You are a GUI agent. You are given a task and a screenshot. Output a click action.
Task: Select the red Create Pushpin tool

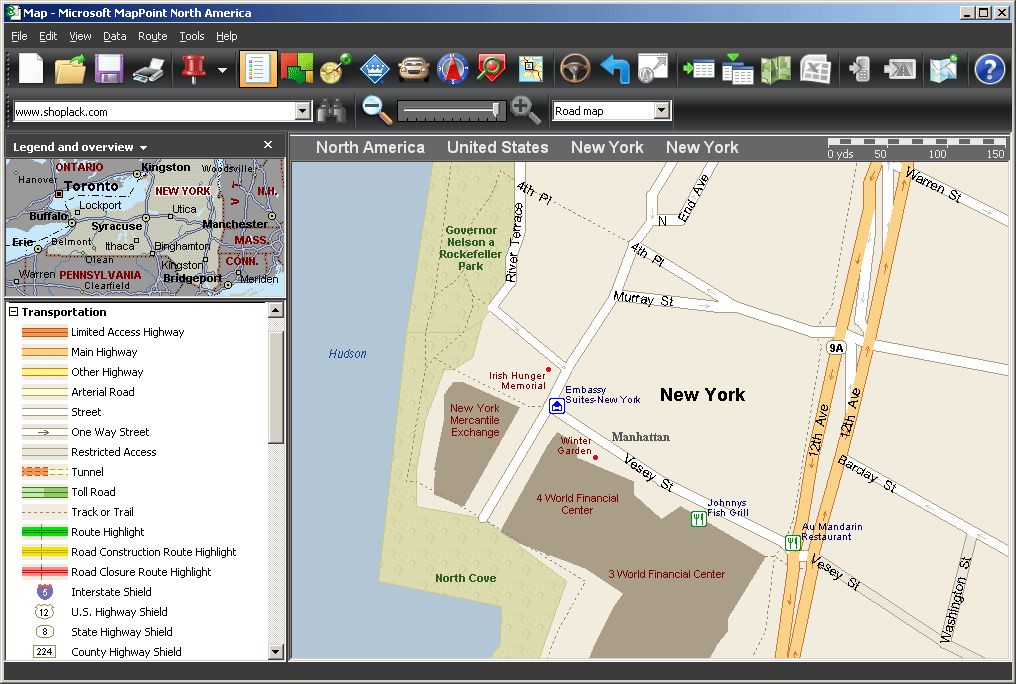coord(193,69)
